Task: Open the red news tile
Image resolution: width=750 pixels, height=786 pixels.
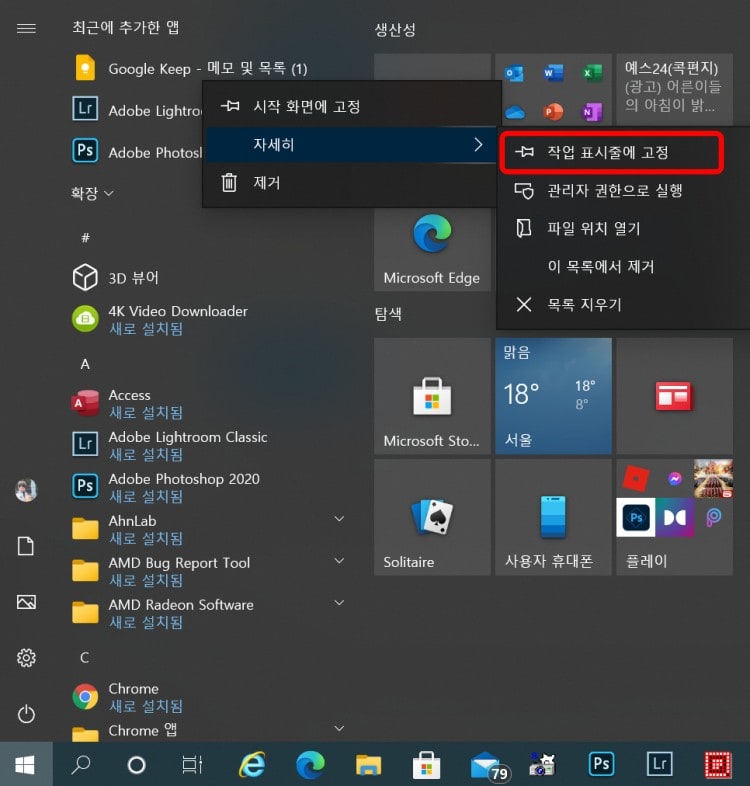Action: [674, 396]
